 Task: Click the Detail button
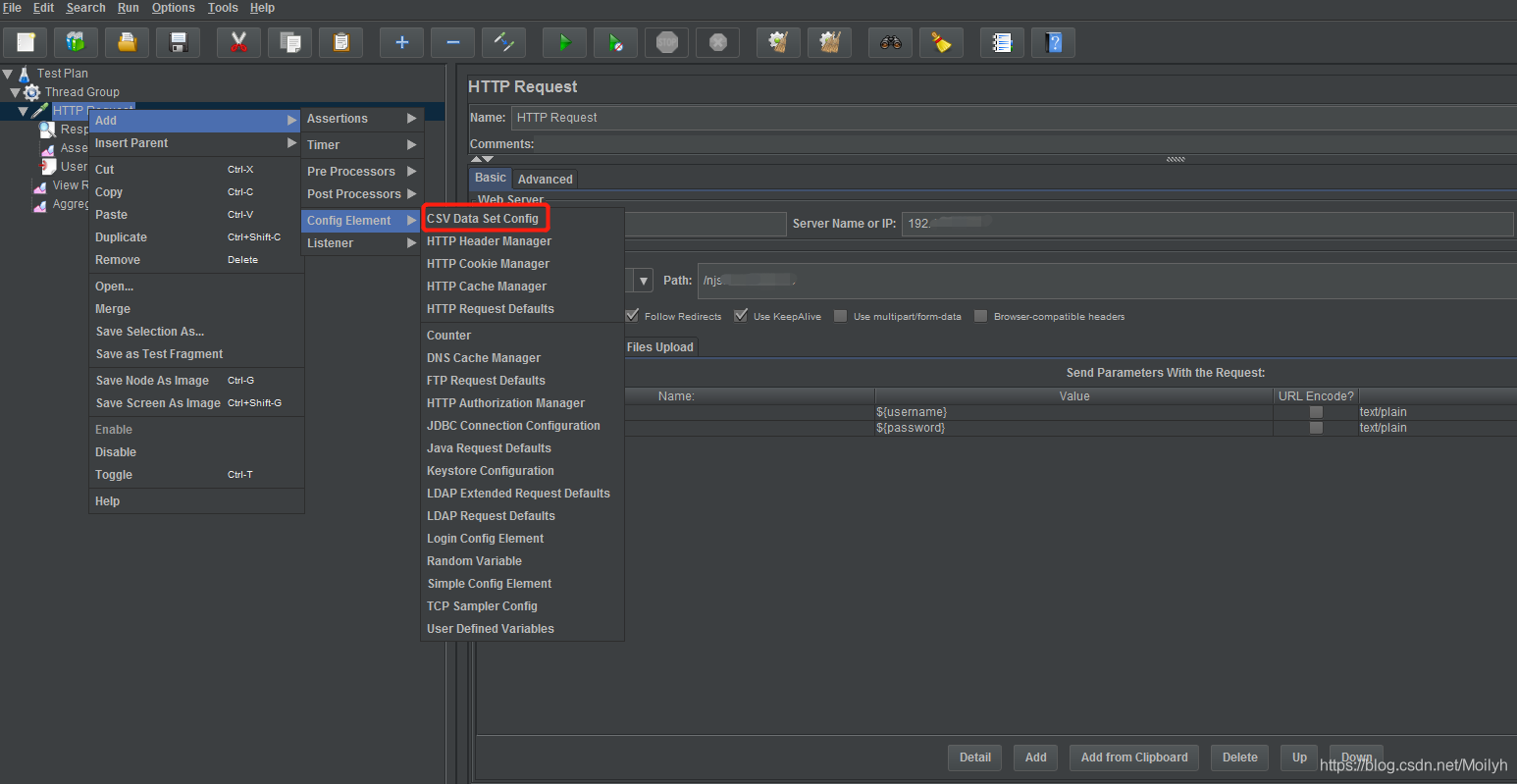(x=974, y=758)
